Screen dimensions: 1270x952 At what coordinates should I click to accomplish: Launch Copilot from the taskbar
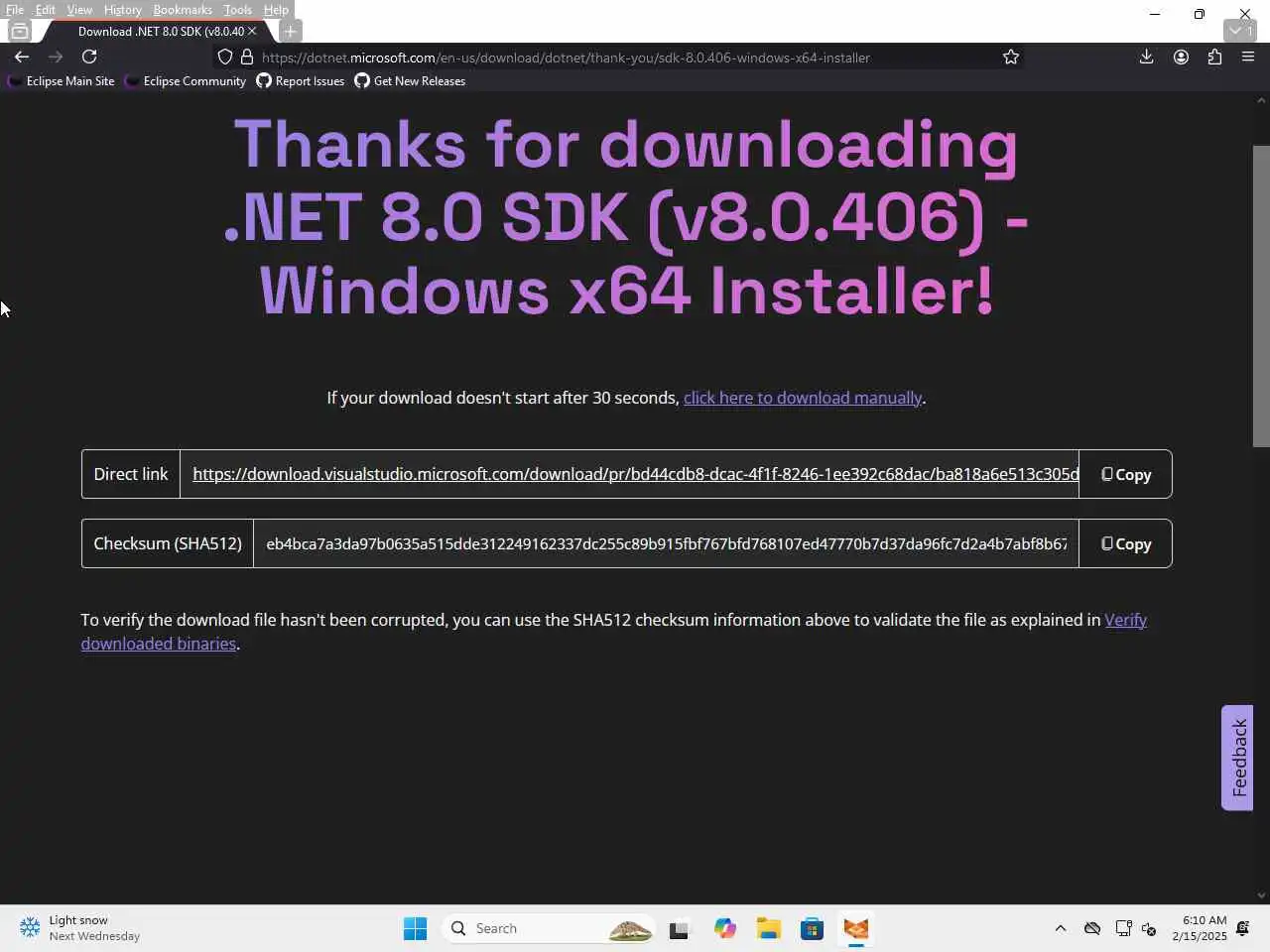coord(724,928)
